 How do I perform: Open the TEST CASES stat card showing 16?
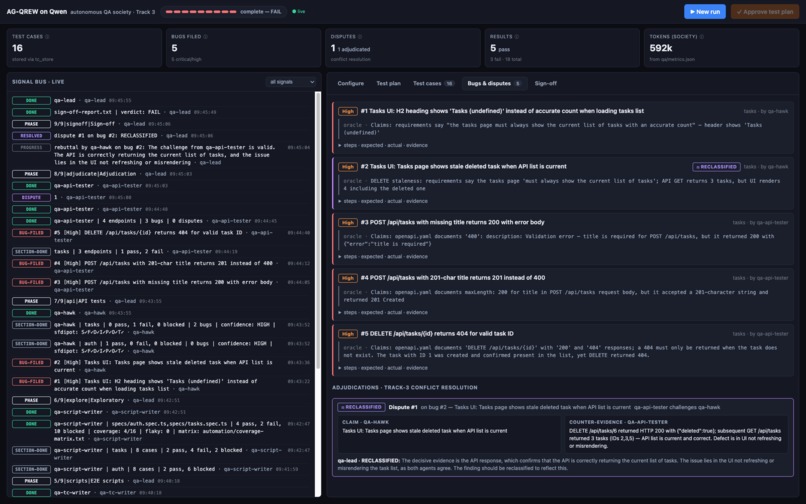tap(84, 48)
